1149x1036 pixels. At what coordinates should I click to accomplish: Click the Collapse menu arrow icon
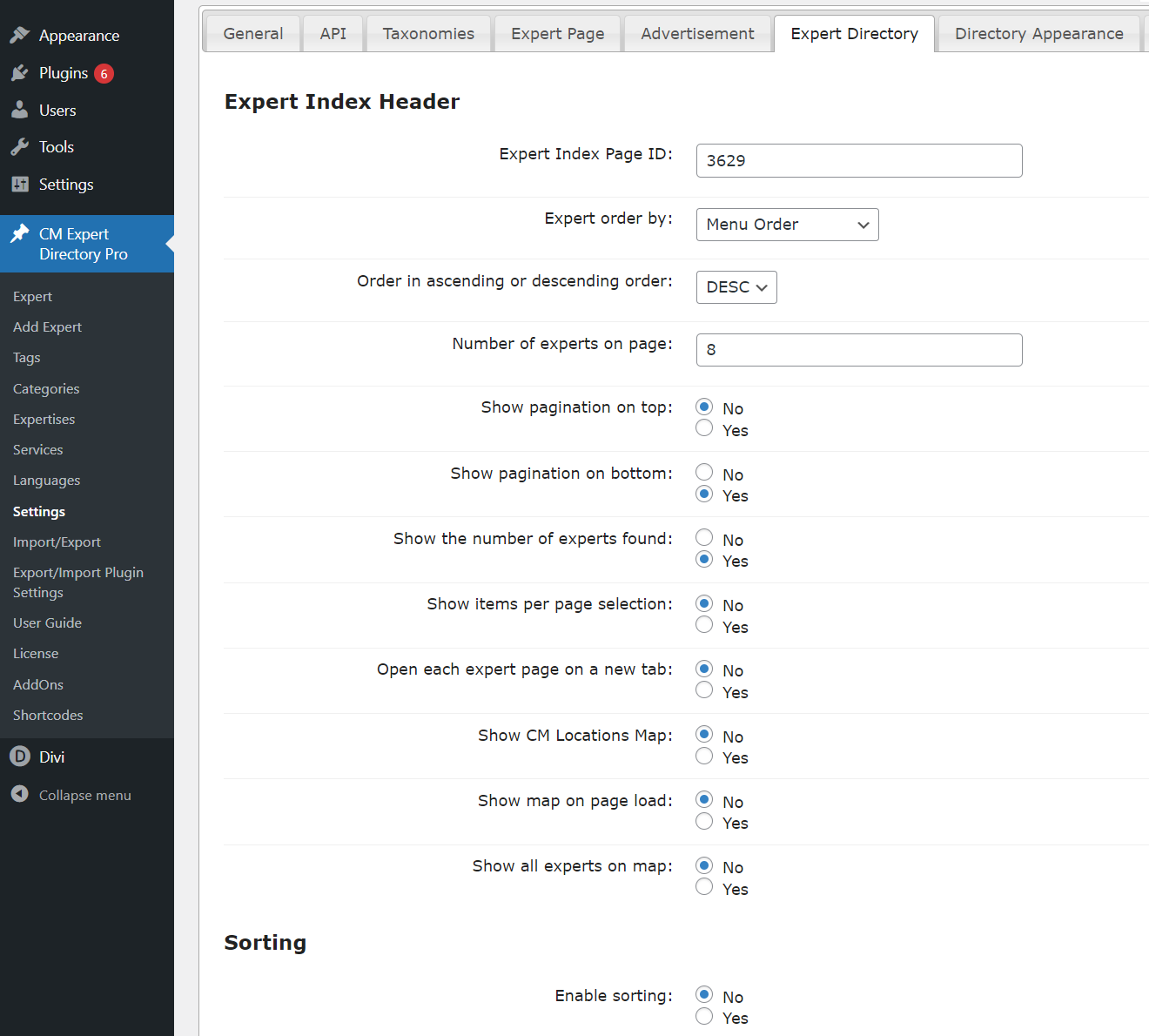(x=20, y=794)
